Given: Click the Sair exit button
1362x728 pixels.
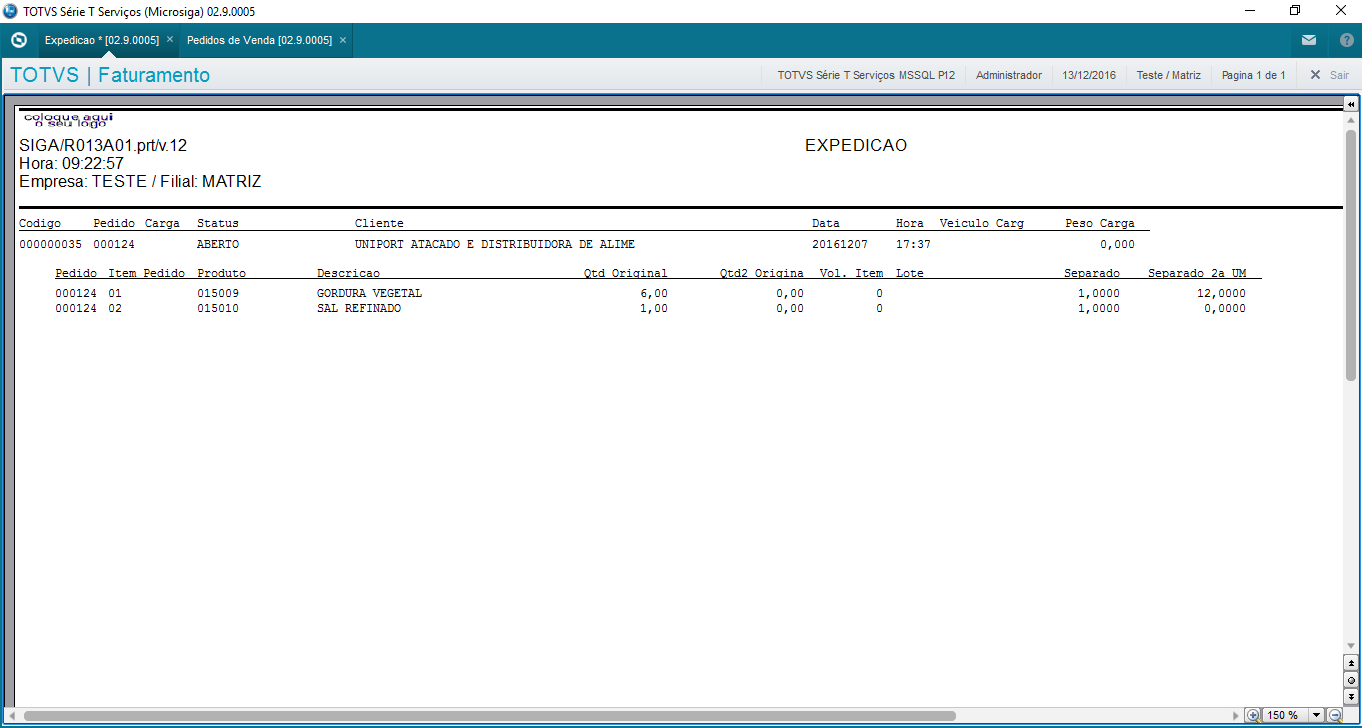Looking at the screenshot, I should [1329, 75].
